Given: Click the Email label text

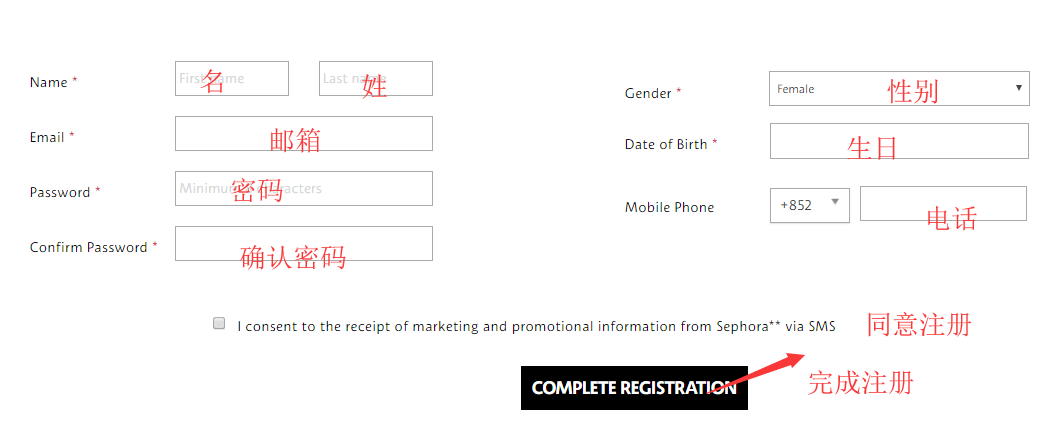Looking at the screenshot, I should [x=47, y=138].
